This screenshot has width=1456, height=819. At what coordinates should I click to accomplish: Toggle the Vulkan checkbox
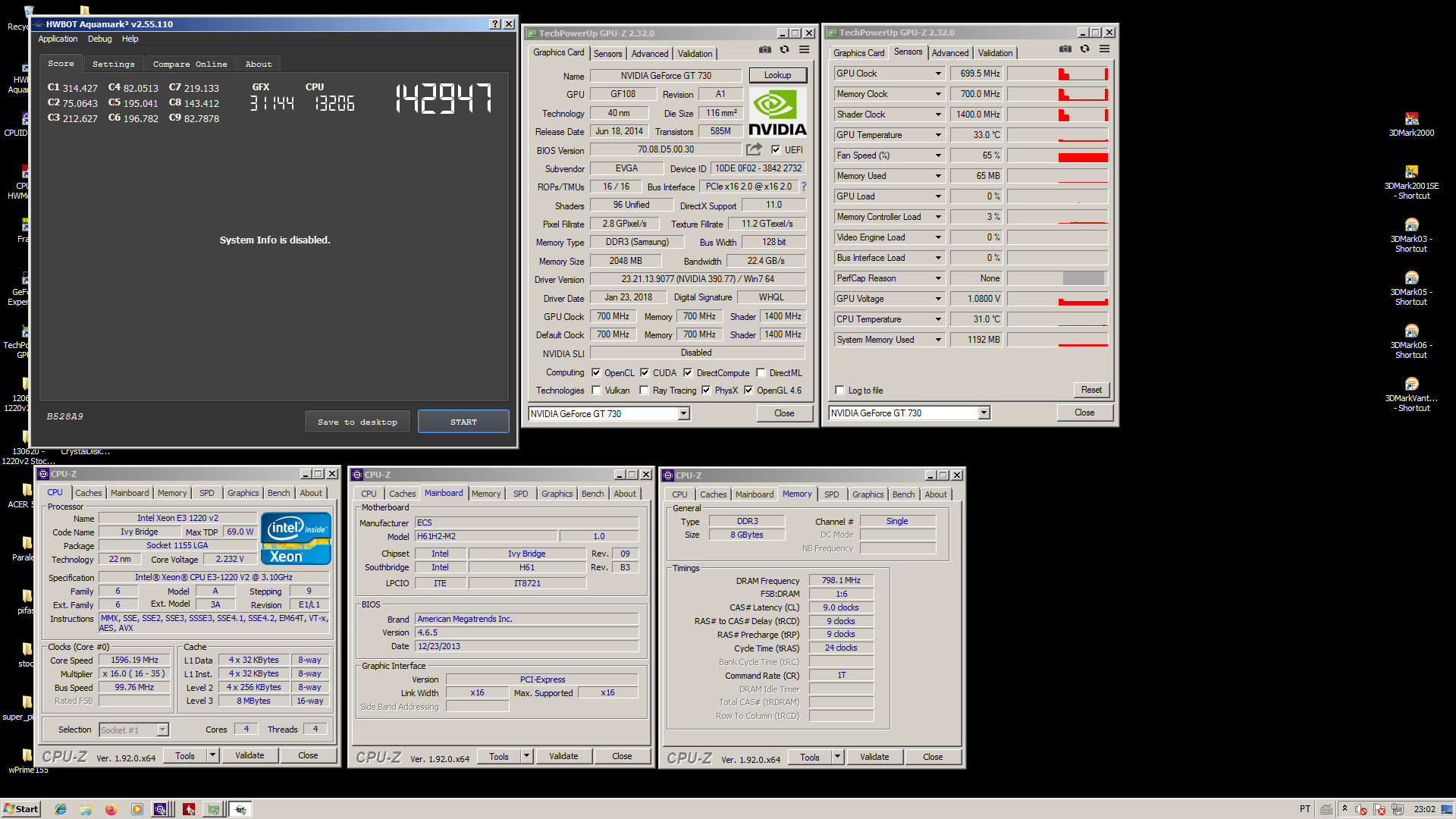tap(596, 390)
